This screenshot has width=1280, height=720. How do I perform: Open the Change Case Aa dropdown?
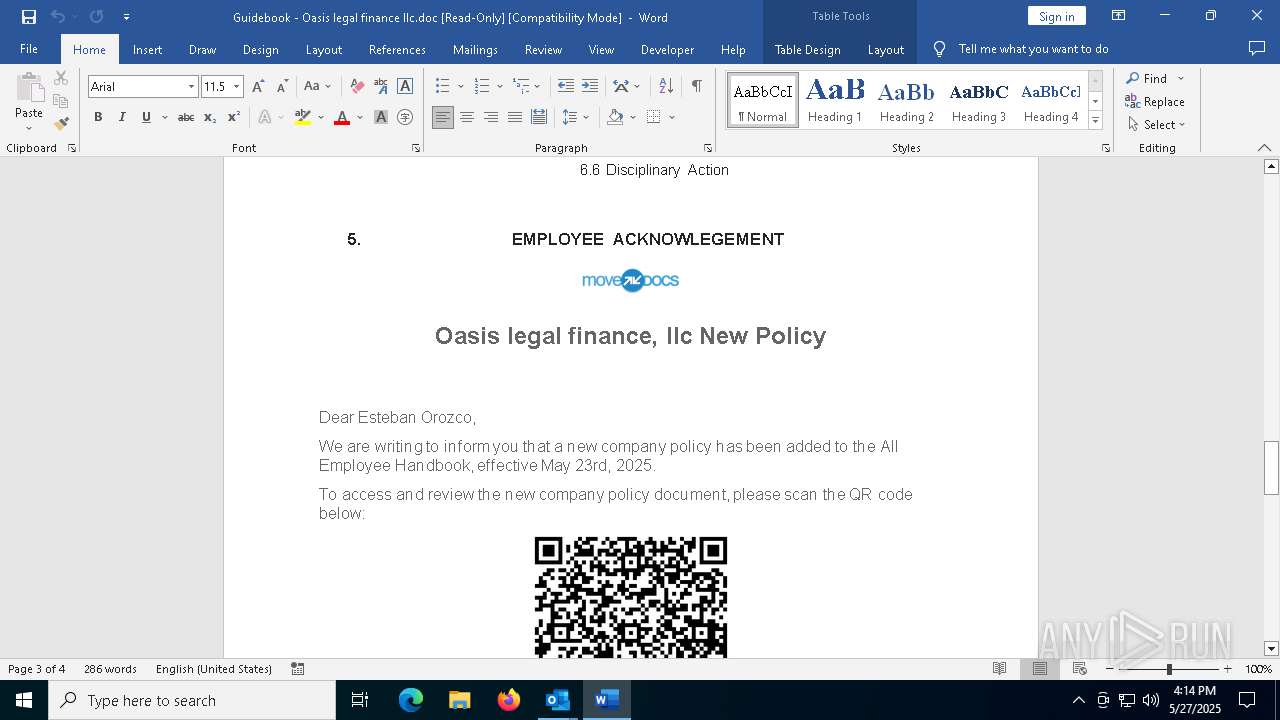317,87
